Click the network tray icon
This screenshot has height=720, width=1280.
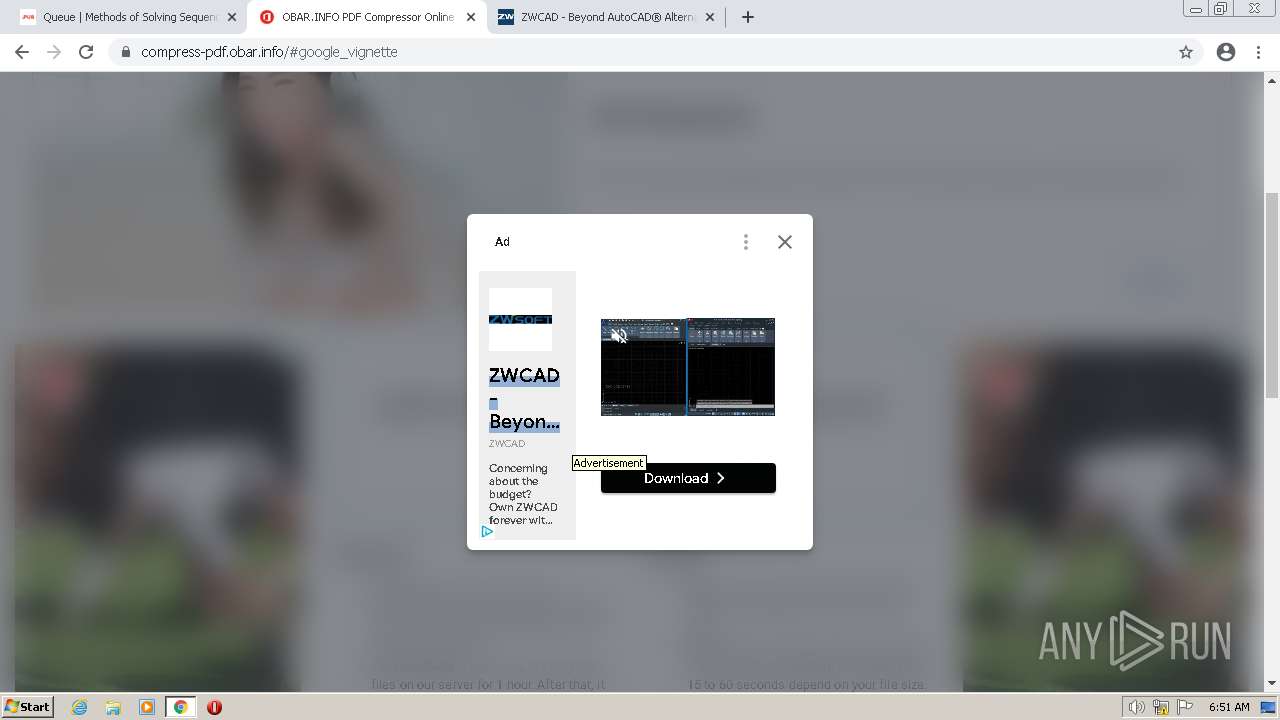pyautogui.click(x=1161, y=707)
